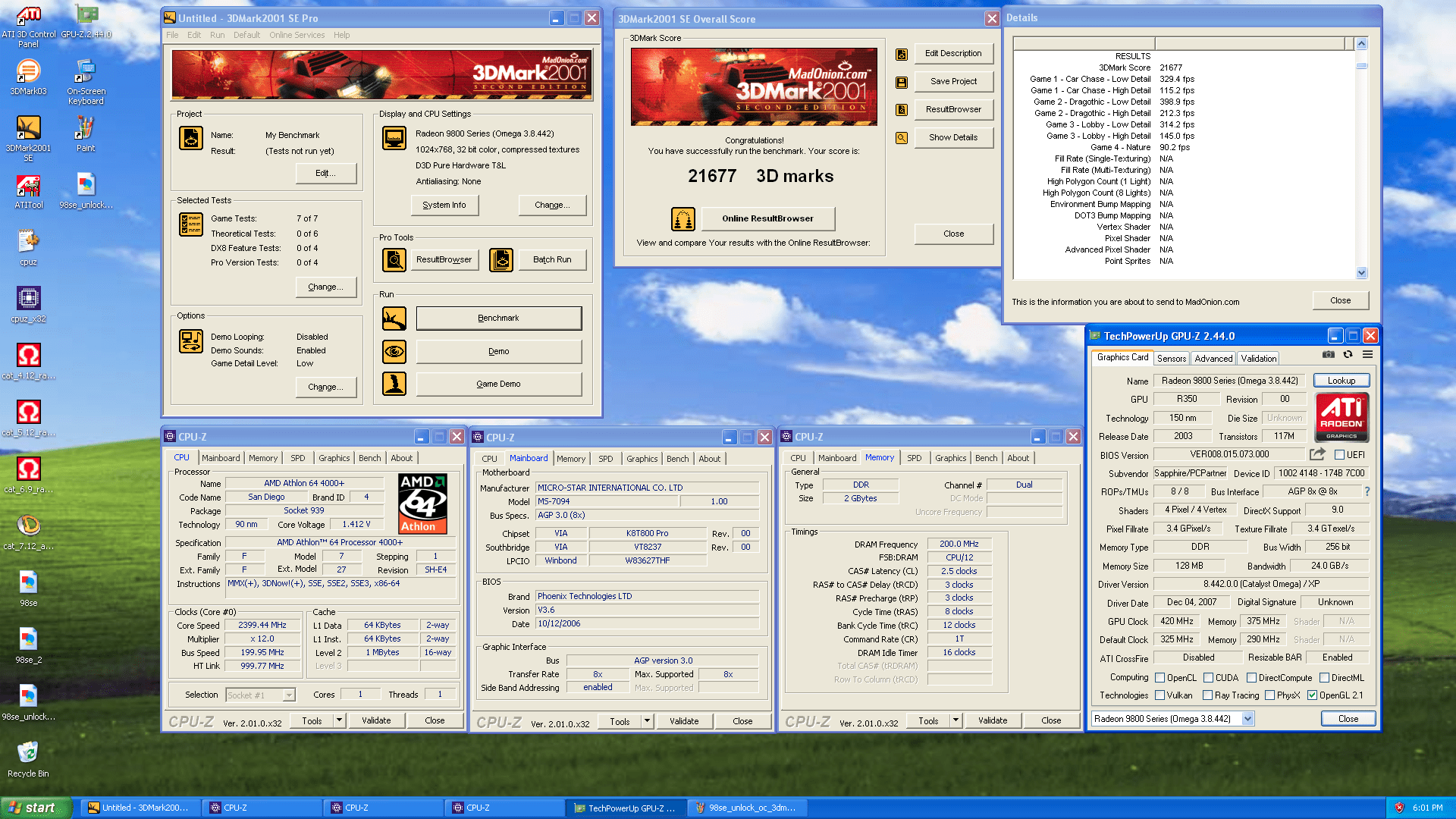Click Selected Tests checklist icon

[190, 224]
